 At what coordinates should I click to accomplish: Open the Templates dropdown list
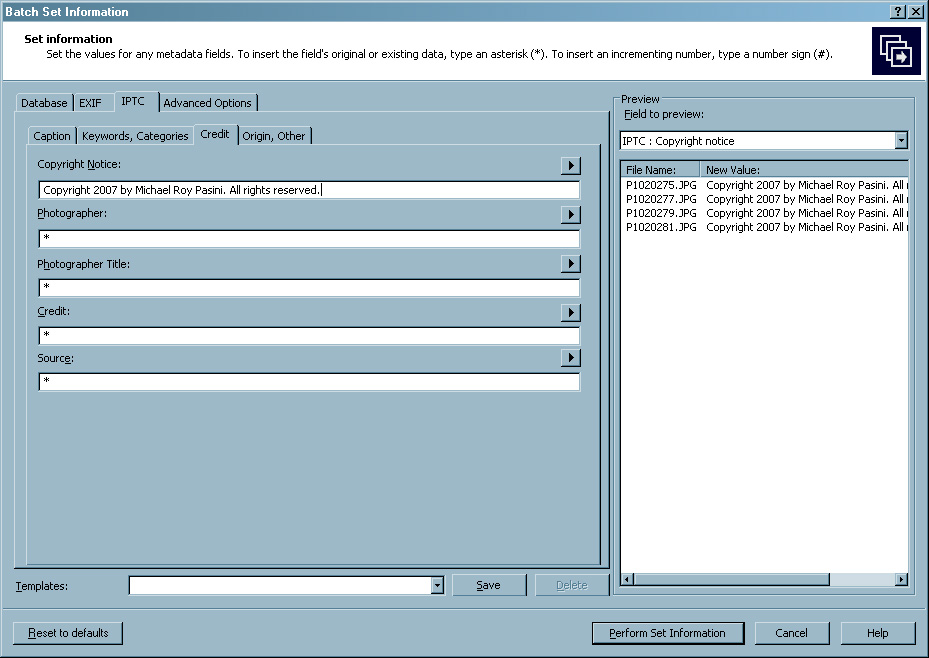pyautogui.click(x=437, y=586)
